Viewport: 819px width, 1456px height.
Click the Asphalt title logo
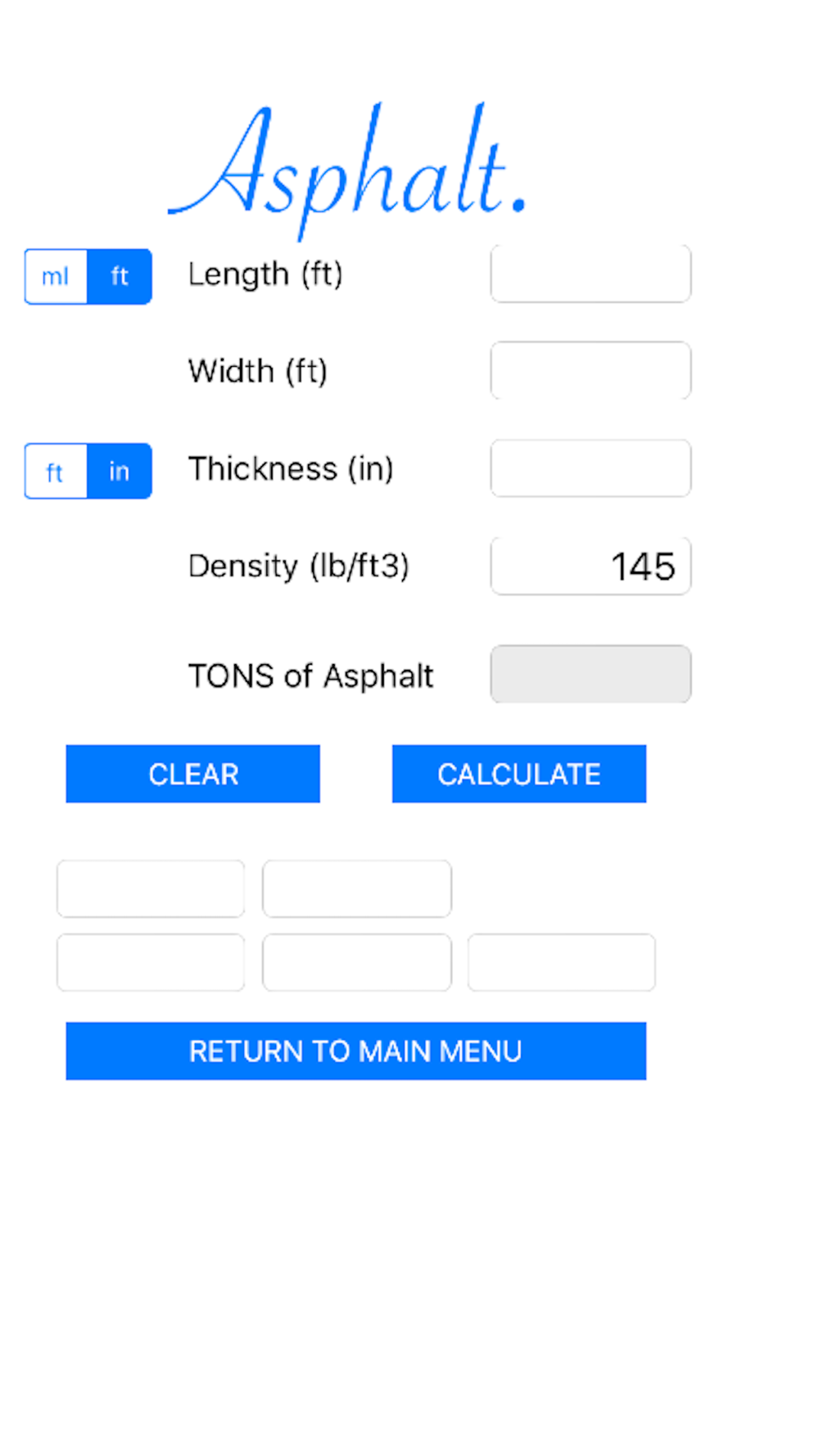pyautogui.click(x=346, y=170)
